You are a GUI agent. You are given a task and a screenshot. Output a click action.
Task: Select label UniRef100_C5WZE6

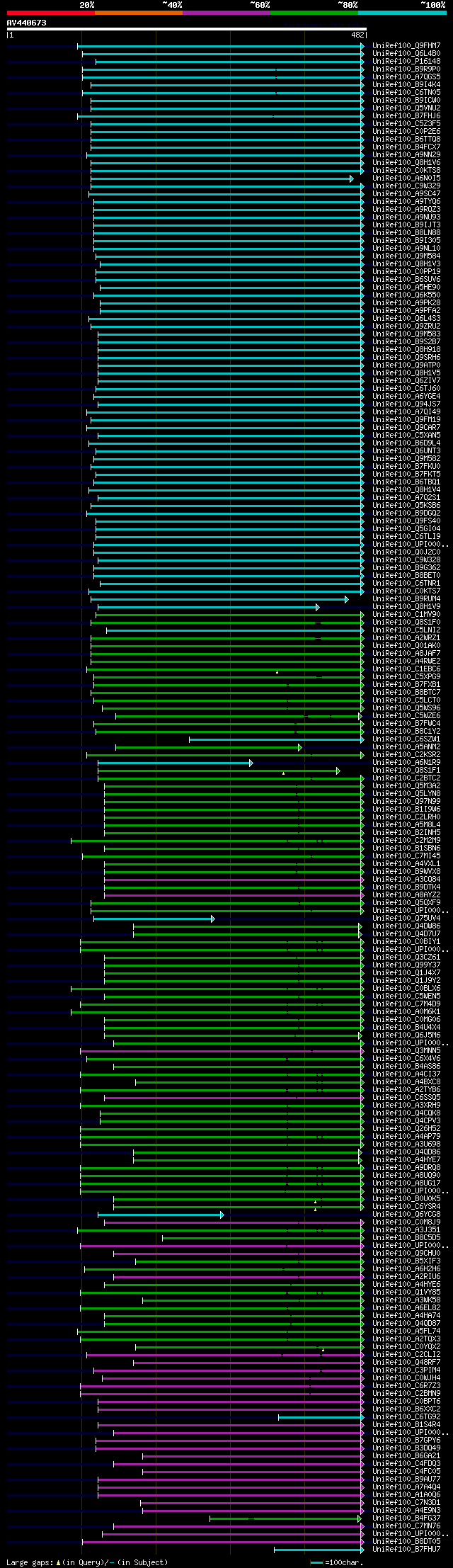point(406,715)
